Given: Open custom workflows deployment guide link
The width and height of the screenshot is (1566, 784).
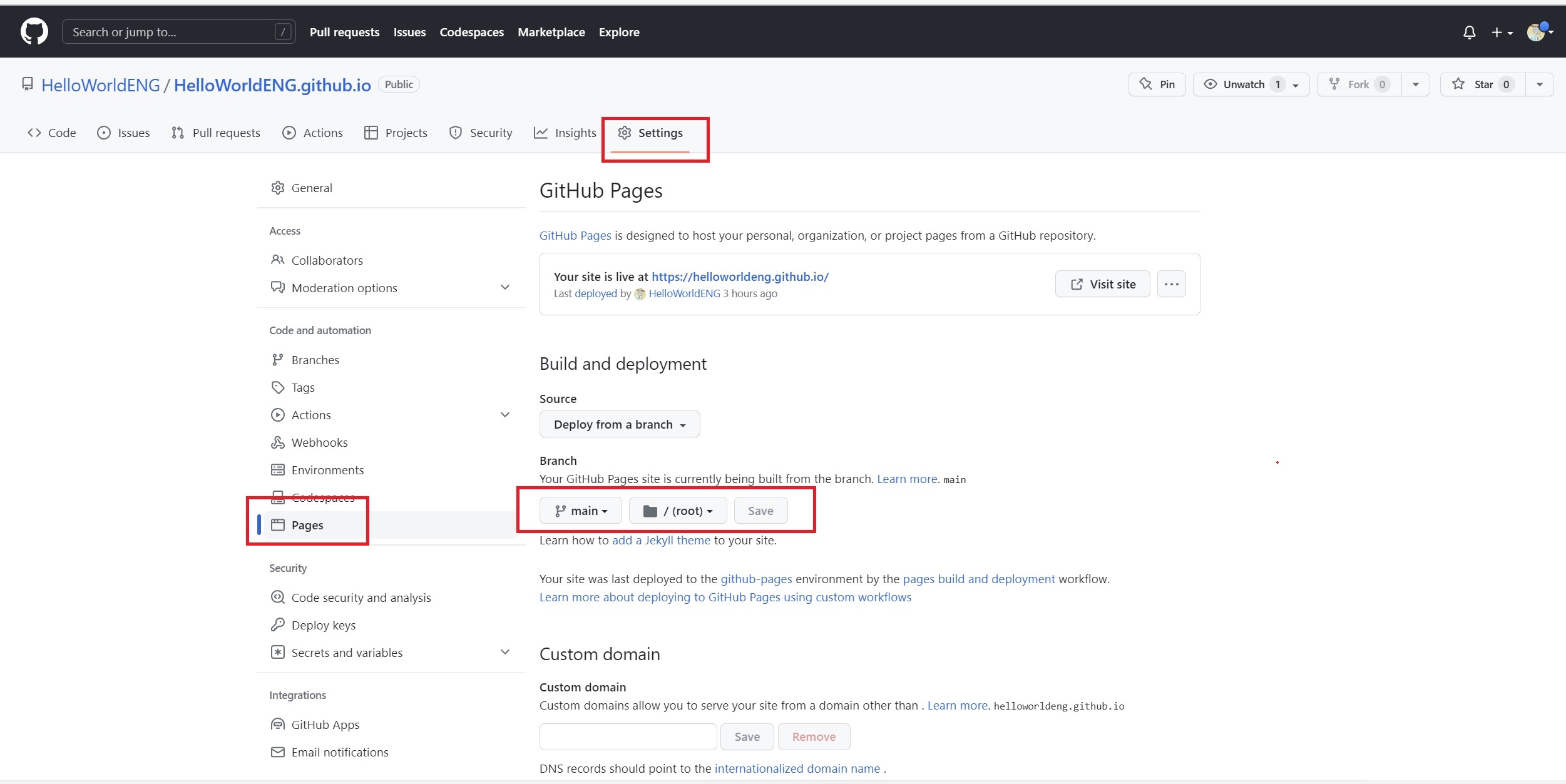Looking at the screenshot, I should click(725, 597).
